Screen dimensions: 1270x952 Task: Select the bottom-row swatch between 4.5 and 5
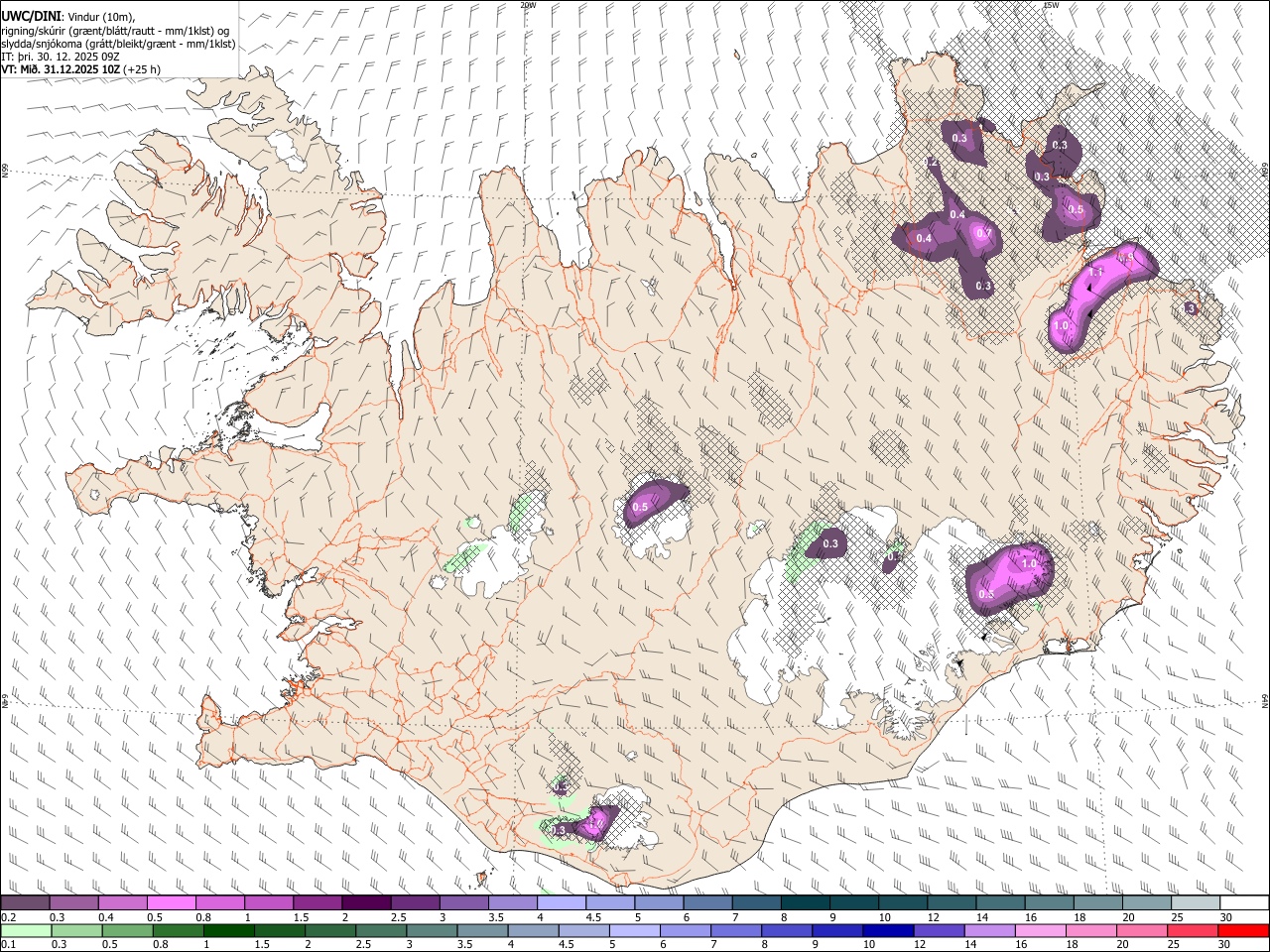[583, 930]
